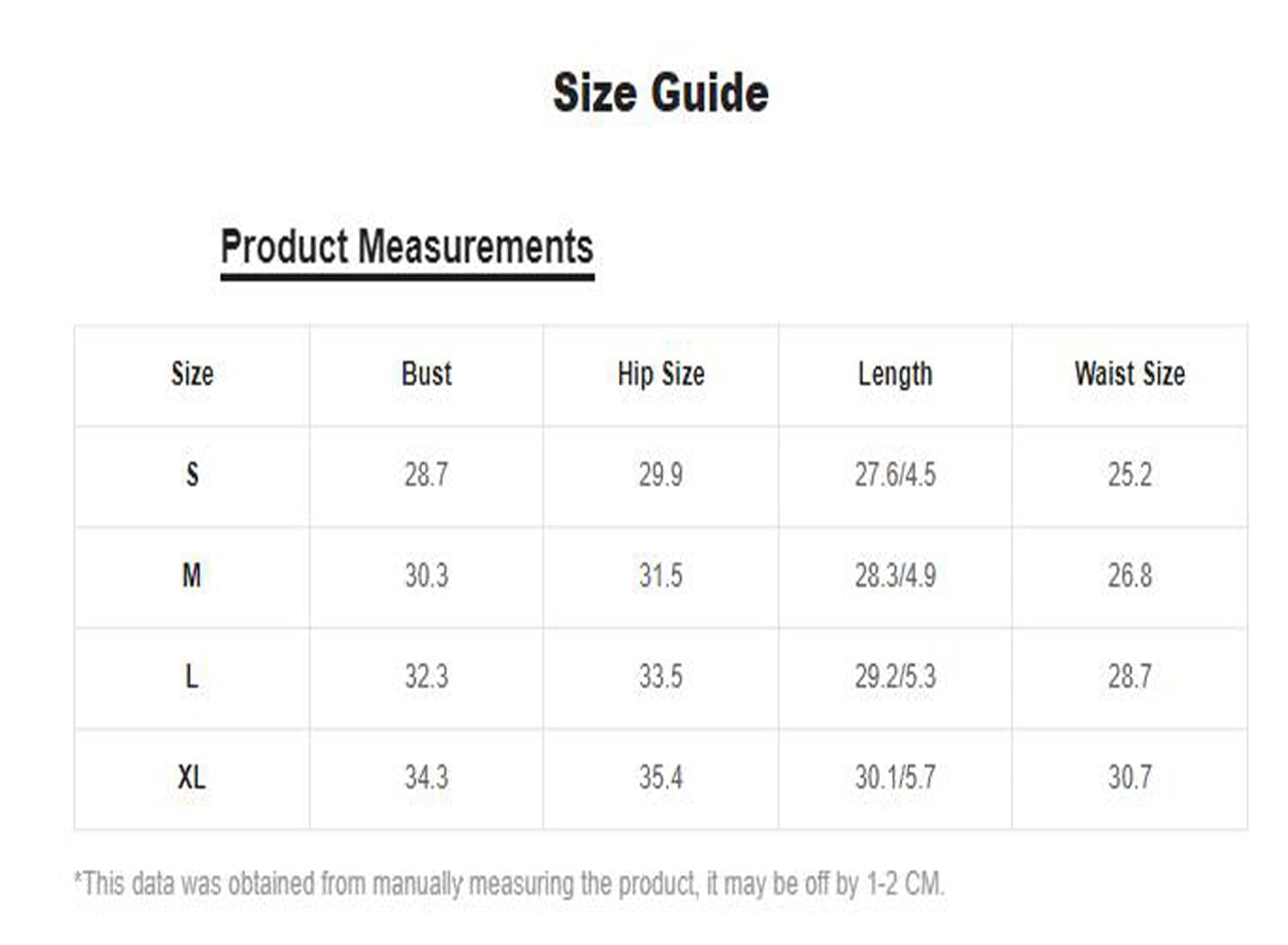Select the XL size row label
The width and height of the screenshot is (1288, 945).
[x=191, y=777]
